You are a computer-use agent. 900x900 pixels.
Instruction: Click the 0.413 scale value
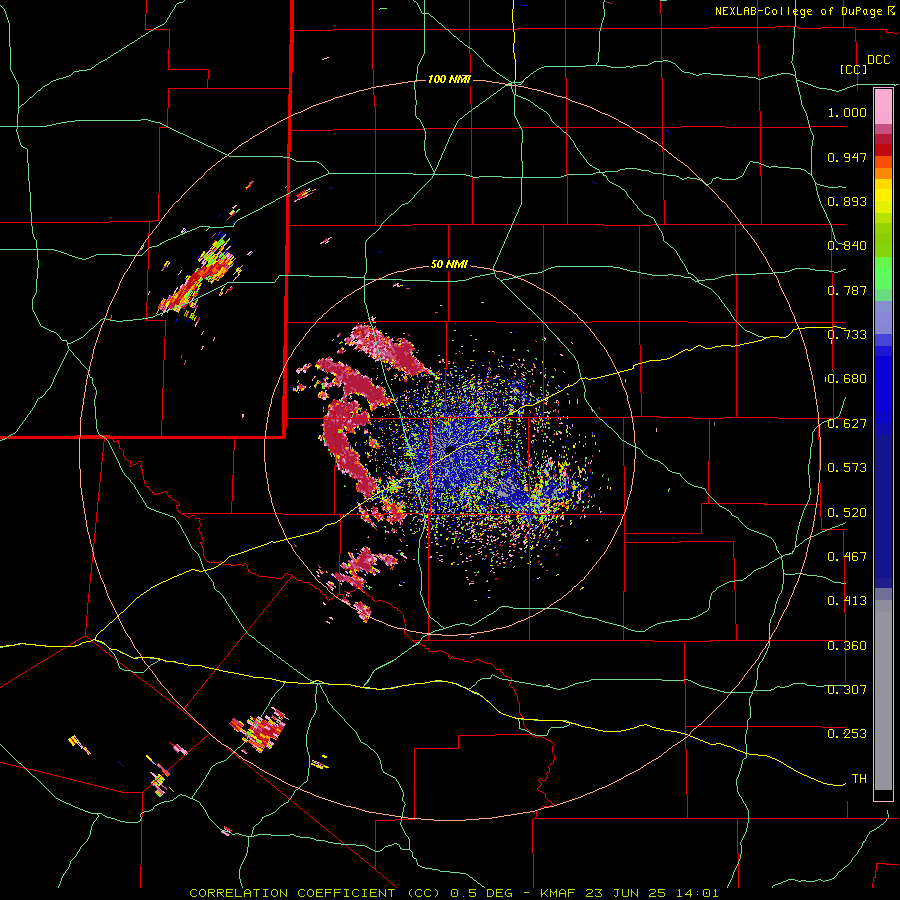[x=847, y=601]
